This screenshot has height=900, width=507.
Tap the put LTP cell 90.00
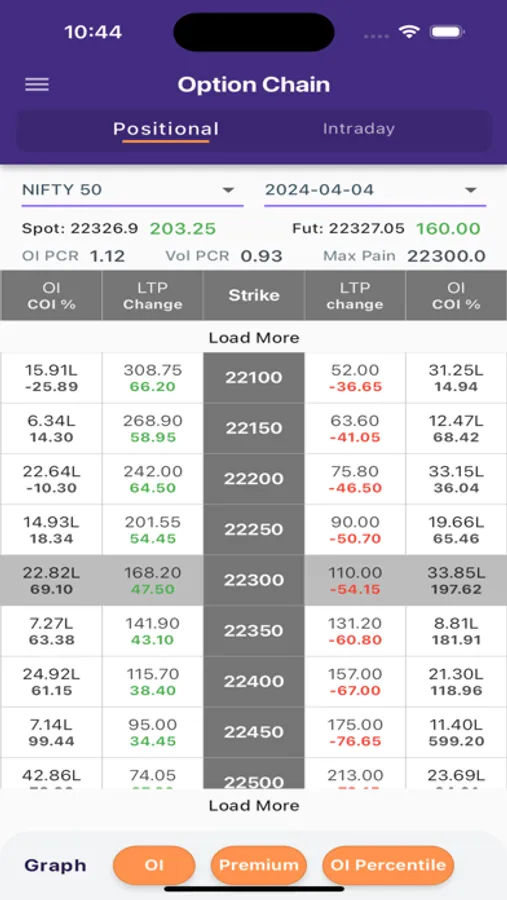pos(355,529)
